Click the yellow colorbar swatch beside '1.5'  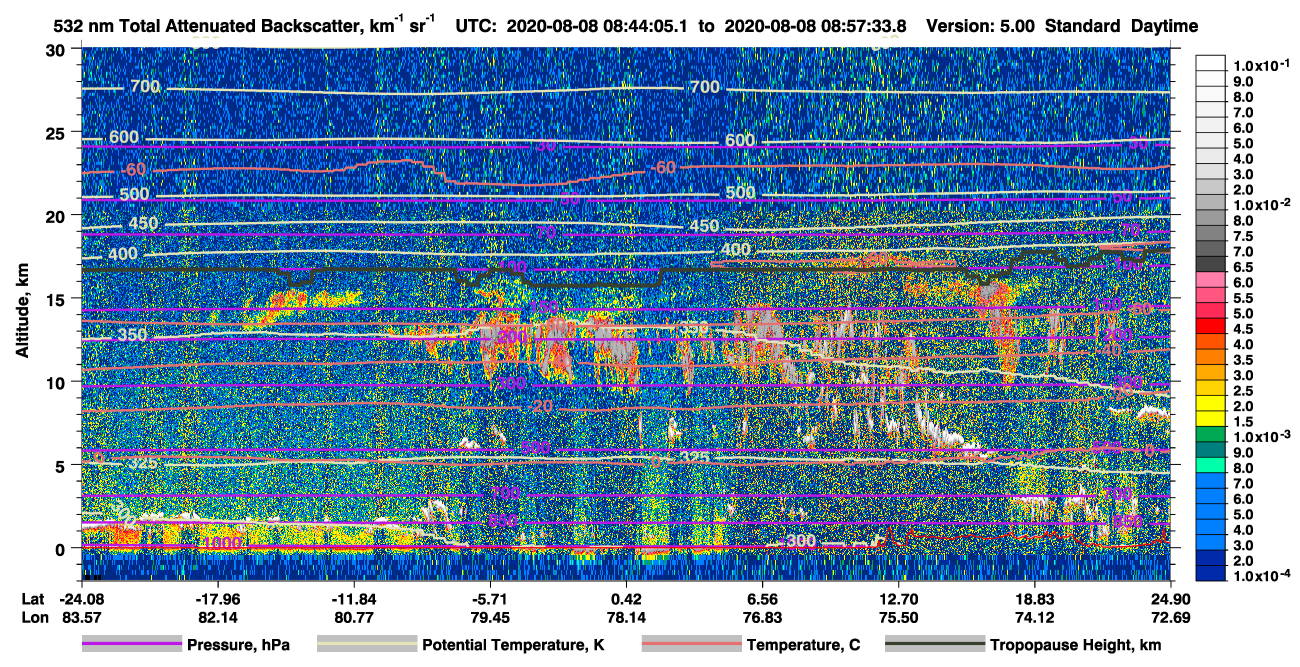pos(1211,420)
